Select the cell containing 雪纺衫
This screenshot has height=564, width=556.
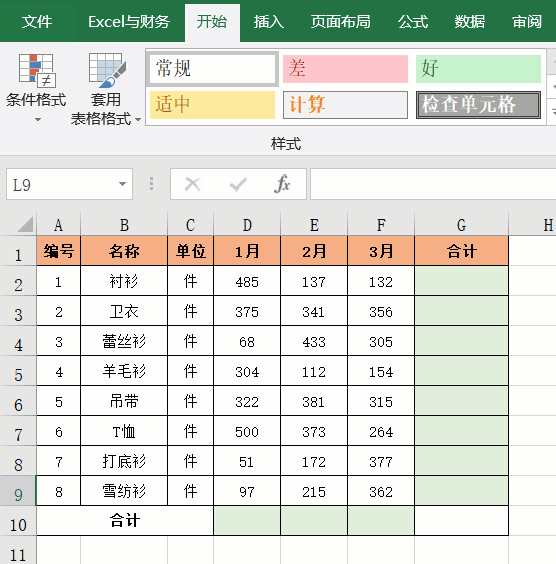pyautogui.click(x=124, y=491)
